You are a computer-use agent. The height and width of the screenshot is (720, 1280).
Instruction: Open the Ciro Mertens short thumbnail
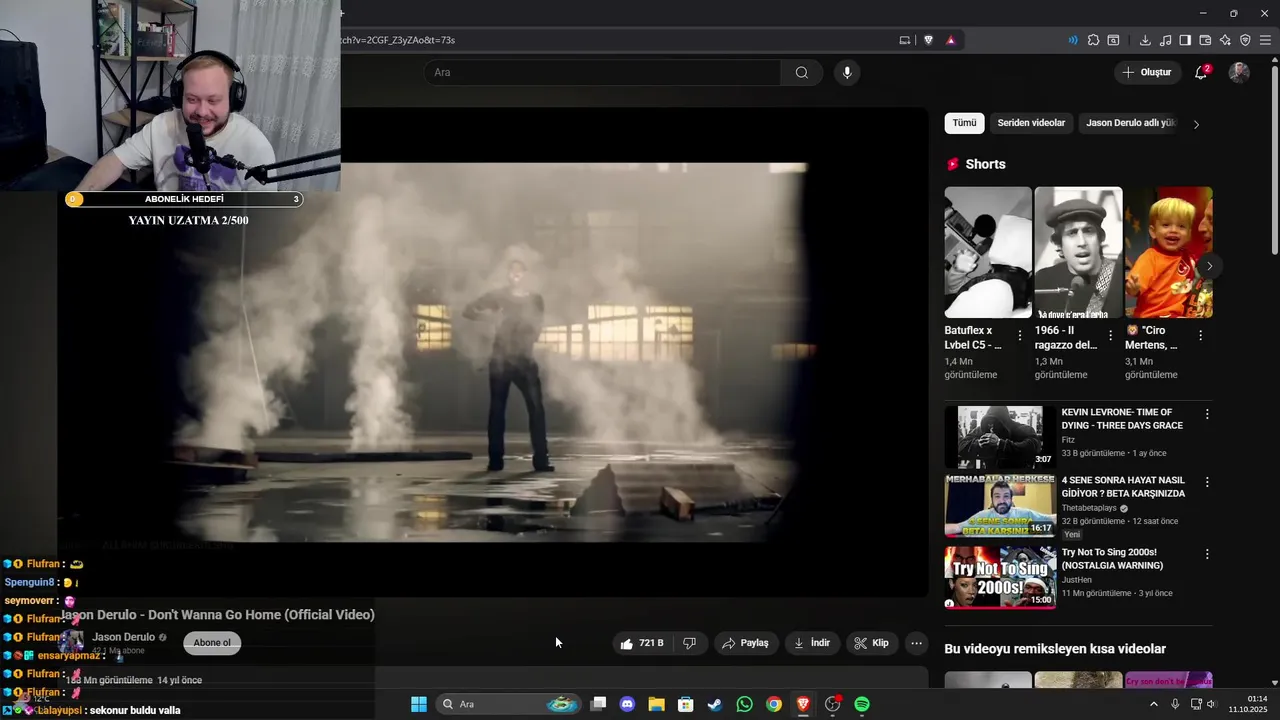pos(1168,252)
